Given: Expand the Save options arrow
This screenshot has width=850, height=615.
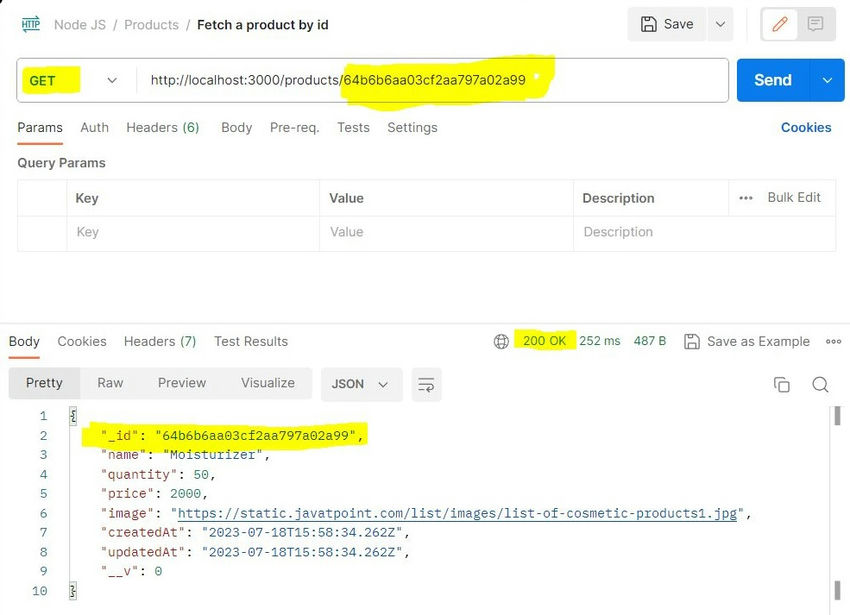Looking at the screenshot, I should click(719, 24).
